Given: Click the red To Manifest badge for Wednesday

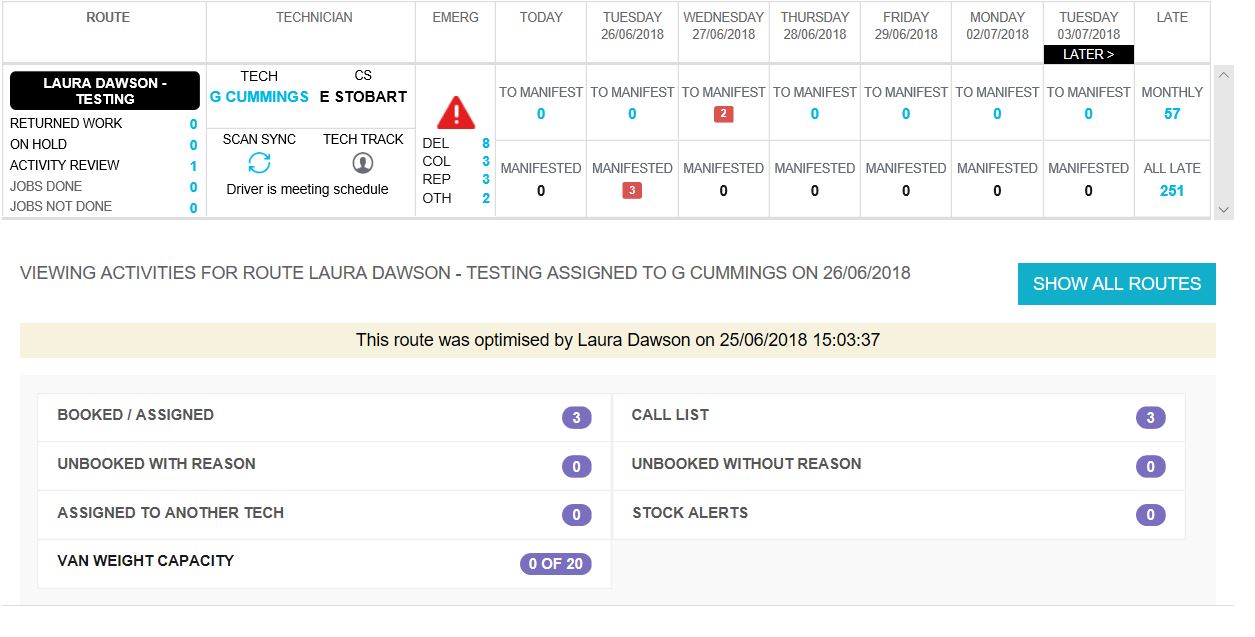Looking at the screenshot, I should (723, 114).
